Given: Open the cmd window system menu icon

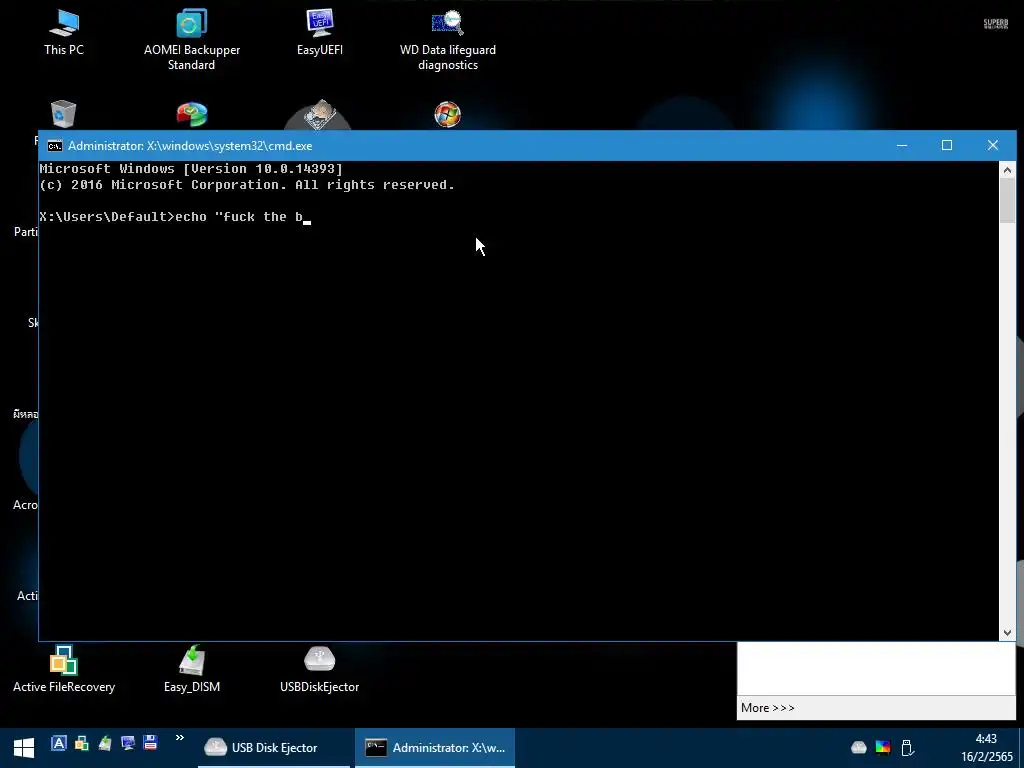Looking at the screenshot, I should [x=55, y=146].
